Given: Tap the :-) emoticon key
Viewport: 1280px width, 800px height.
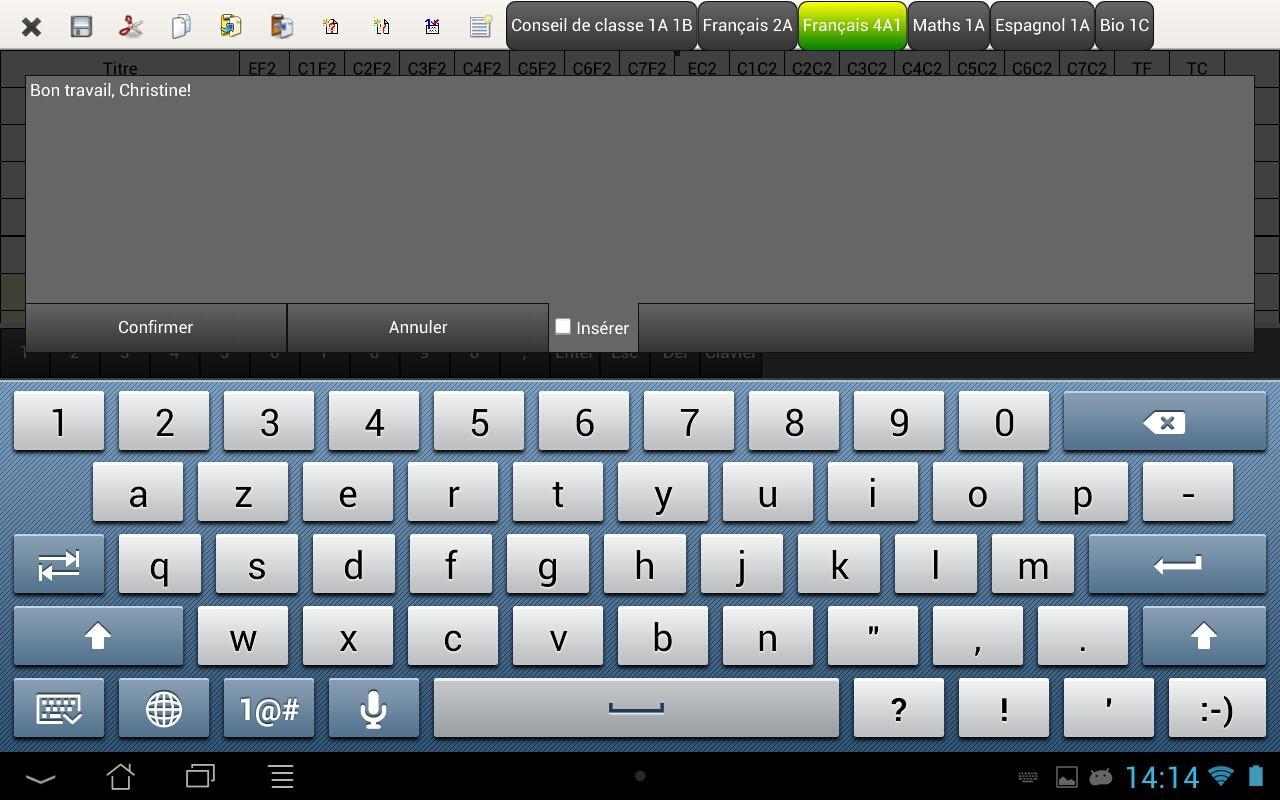Looking at the screenshot, I should [x=1216, y=709].
